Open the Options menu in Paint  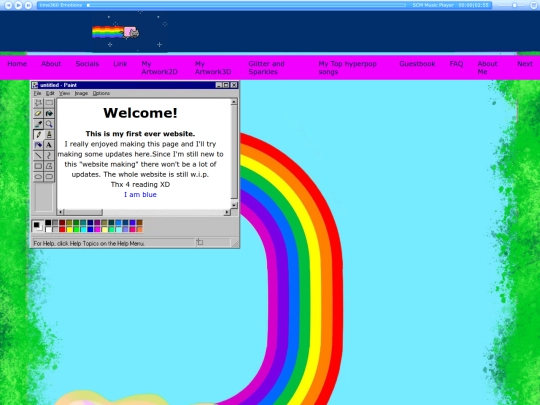101,93
